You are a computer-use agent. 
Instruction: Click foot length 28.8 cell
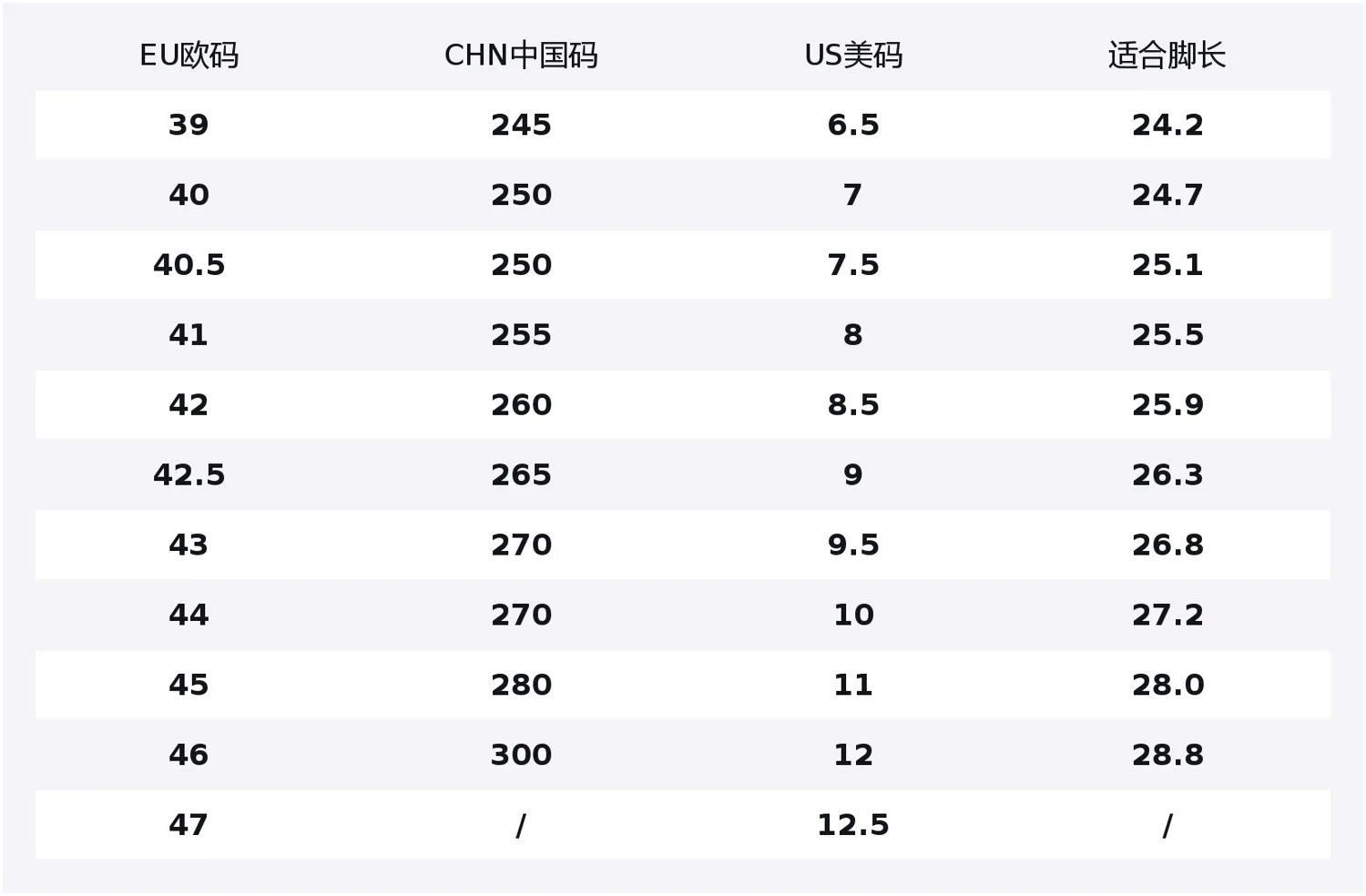(x=1167, y=755)
